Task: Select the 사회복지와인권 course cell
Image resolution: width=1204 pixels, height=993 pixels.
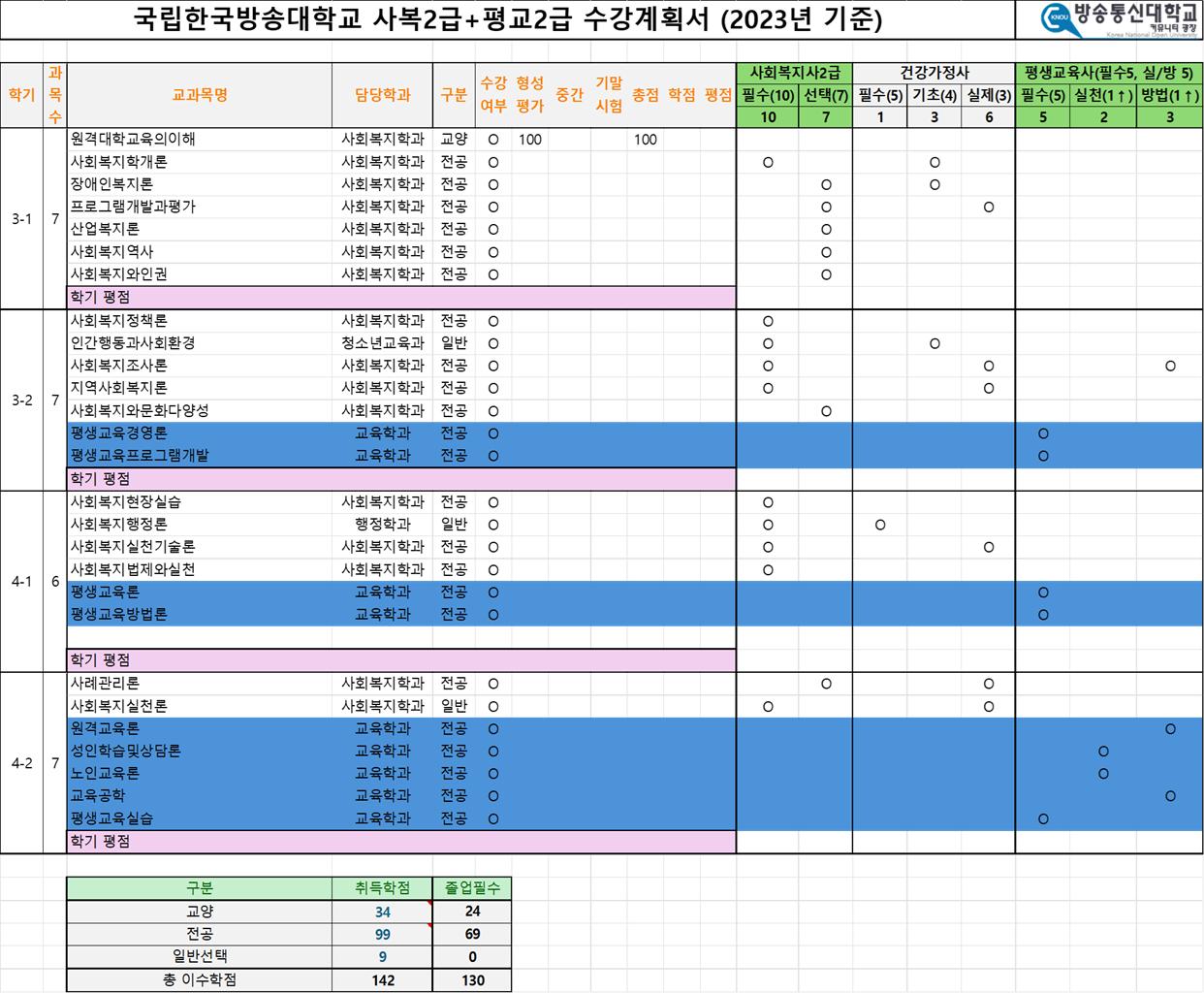Action: (200, 274)
